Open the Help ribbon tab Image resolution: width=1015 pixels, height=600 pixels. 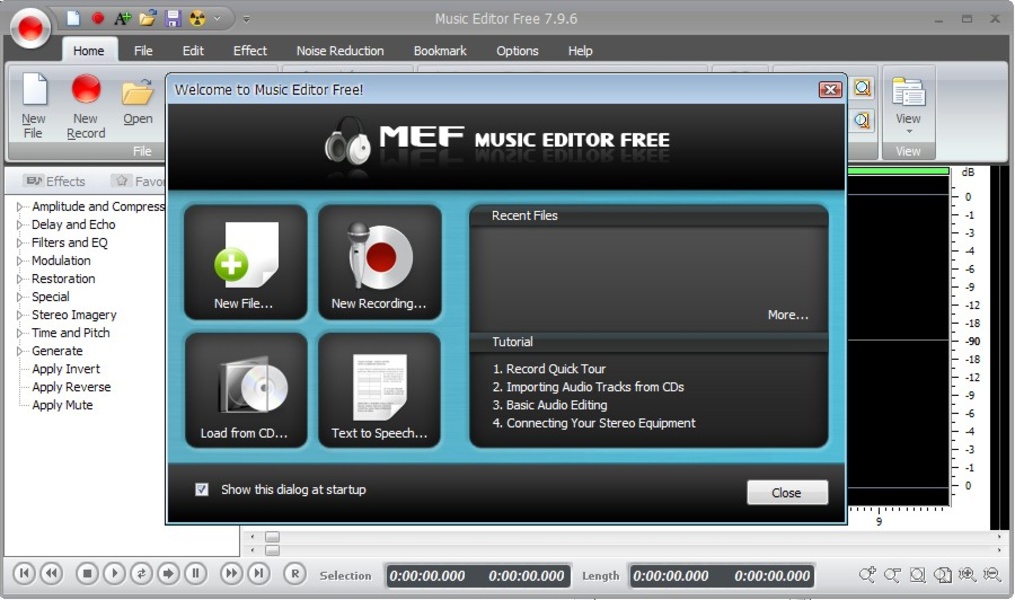click(580, 50)
